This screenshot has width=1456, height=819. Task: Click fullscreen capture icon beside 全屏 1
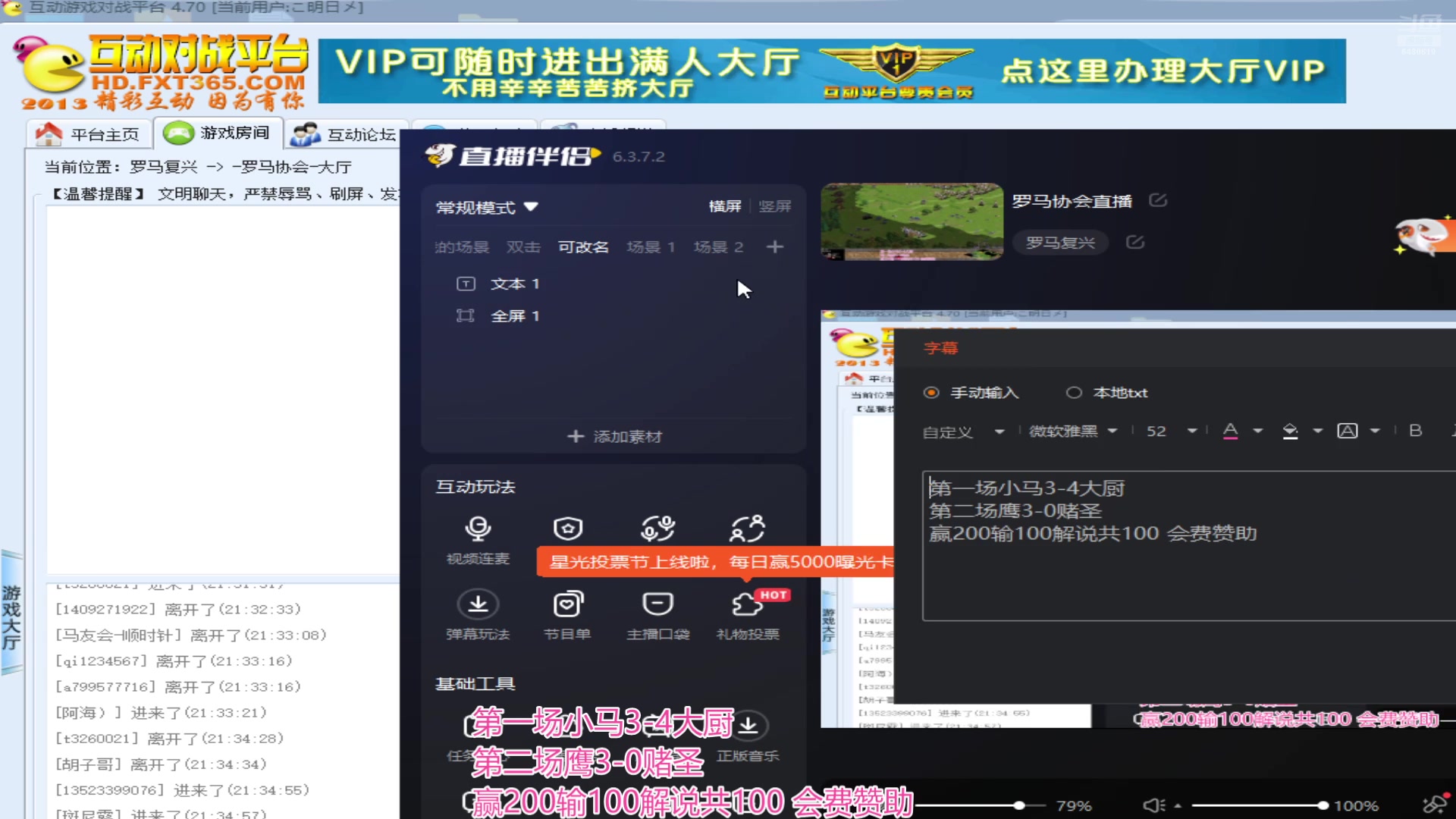(x=466, y=315)
